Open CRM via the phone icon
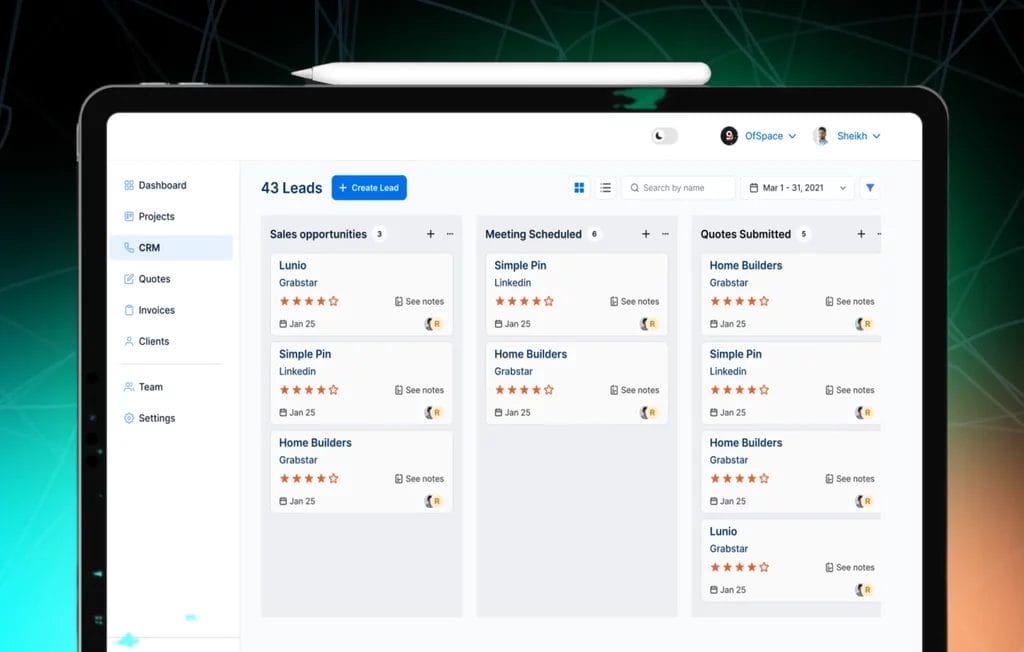Screen dimensions: 1024x652 point(131,247)
